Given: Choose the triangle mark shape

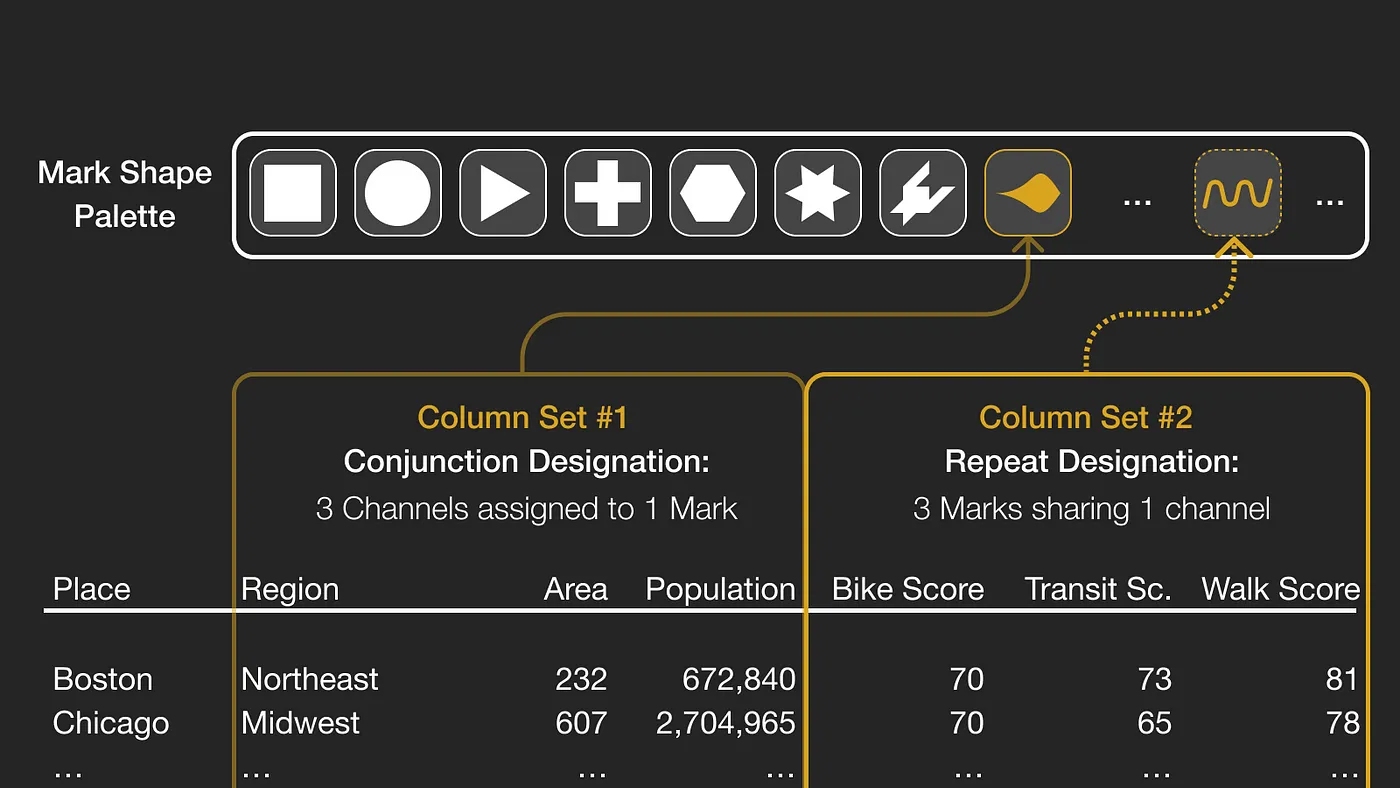Looking at the screenshot, I should pyautogui.click(x=502, y=193).
